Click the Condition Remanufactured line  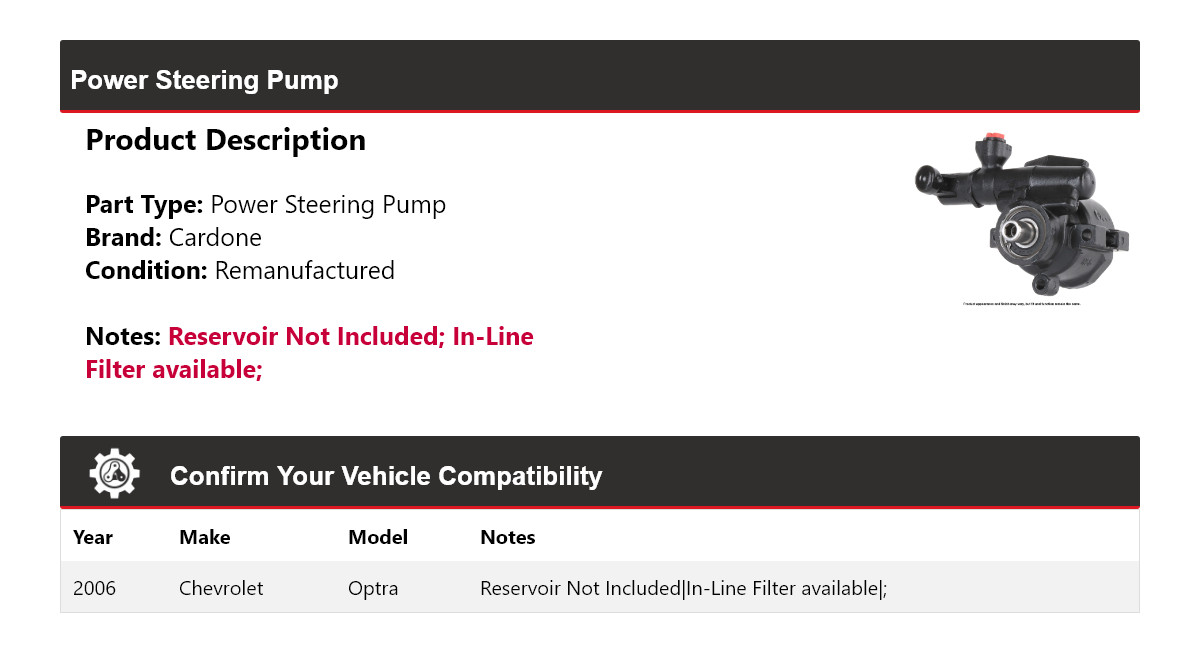pos(240,271)
